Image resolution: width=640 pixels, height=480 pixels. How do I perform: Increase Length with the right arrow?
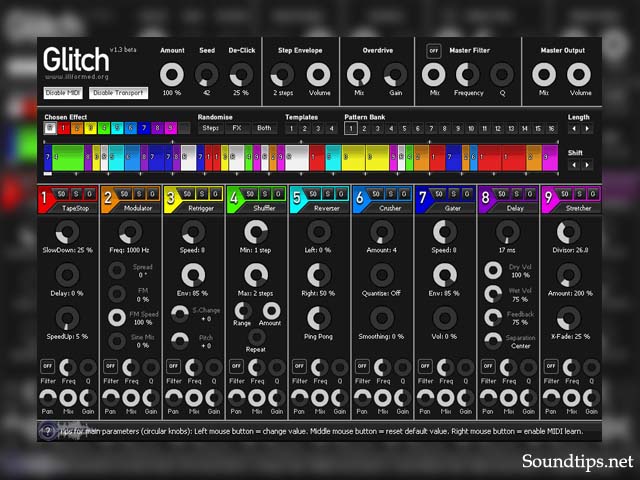point(587,129)
